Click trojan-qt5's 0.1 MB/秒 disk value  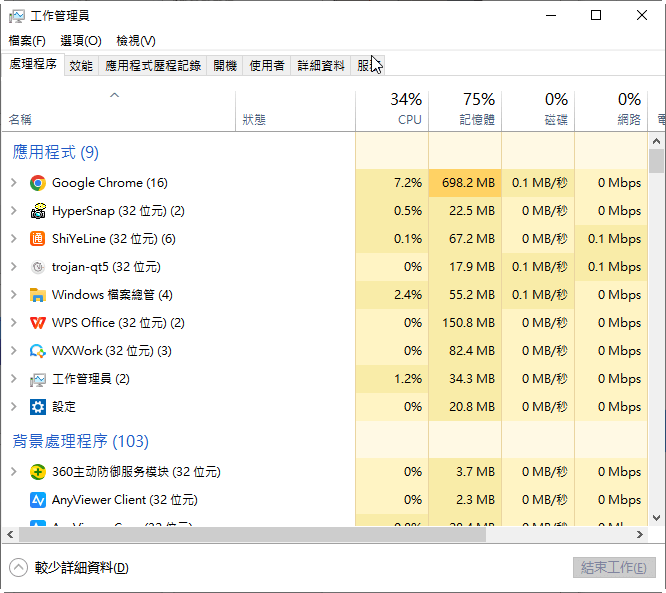539,267
